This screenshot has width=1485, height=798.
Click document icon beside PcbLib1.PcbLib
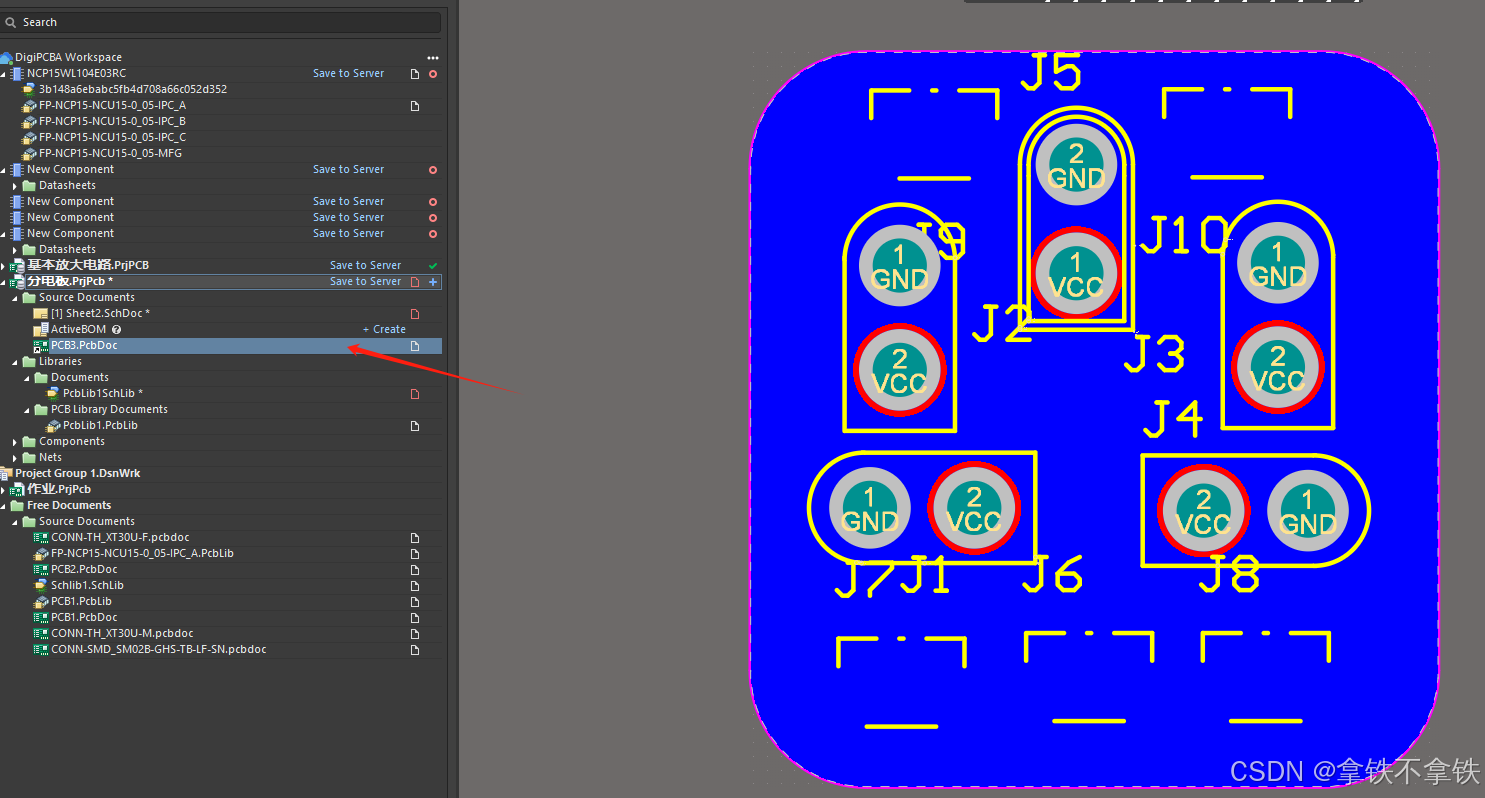point(415,426)
